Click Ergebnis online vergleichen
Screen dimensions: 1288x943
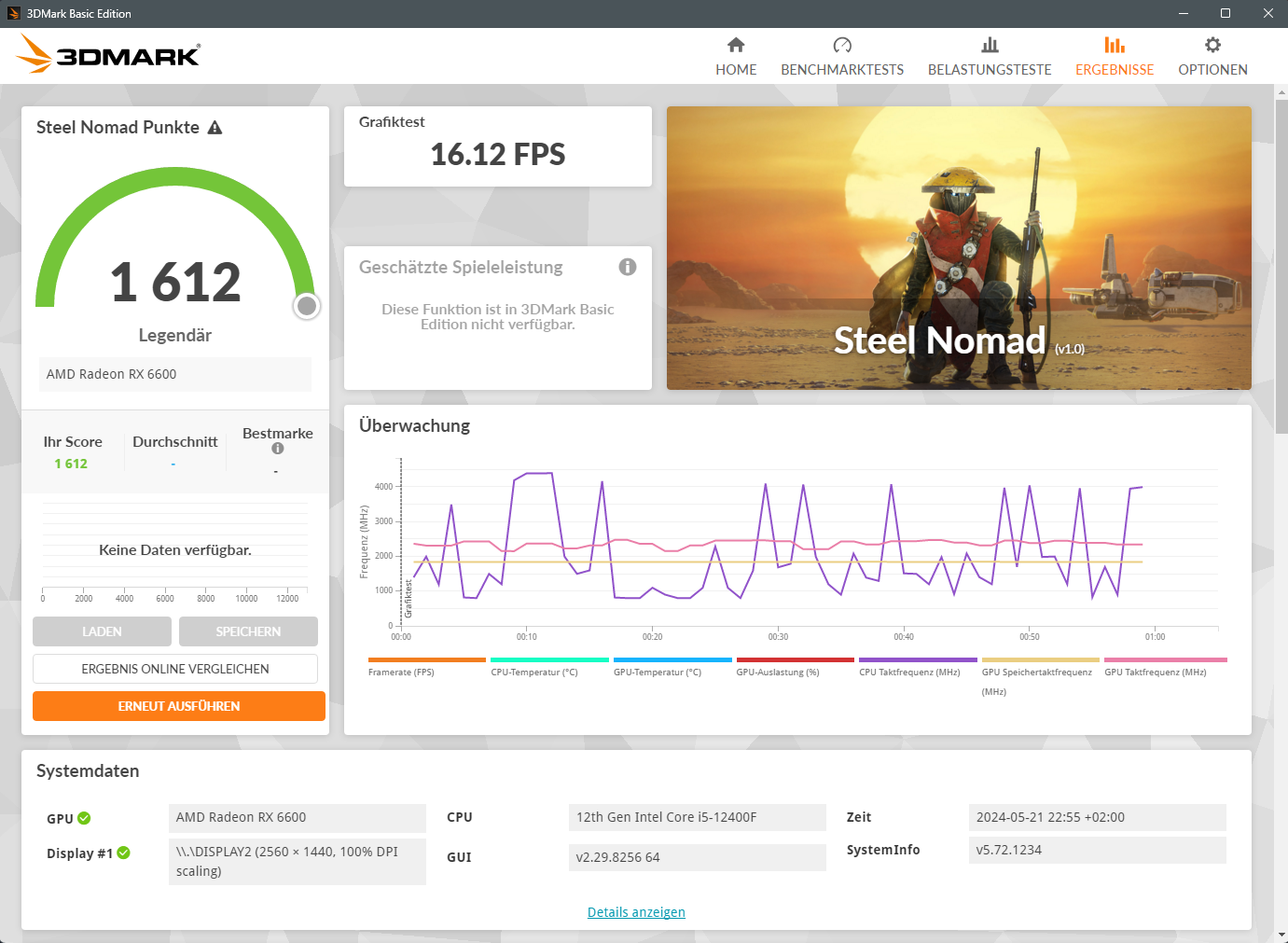175,669
